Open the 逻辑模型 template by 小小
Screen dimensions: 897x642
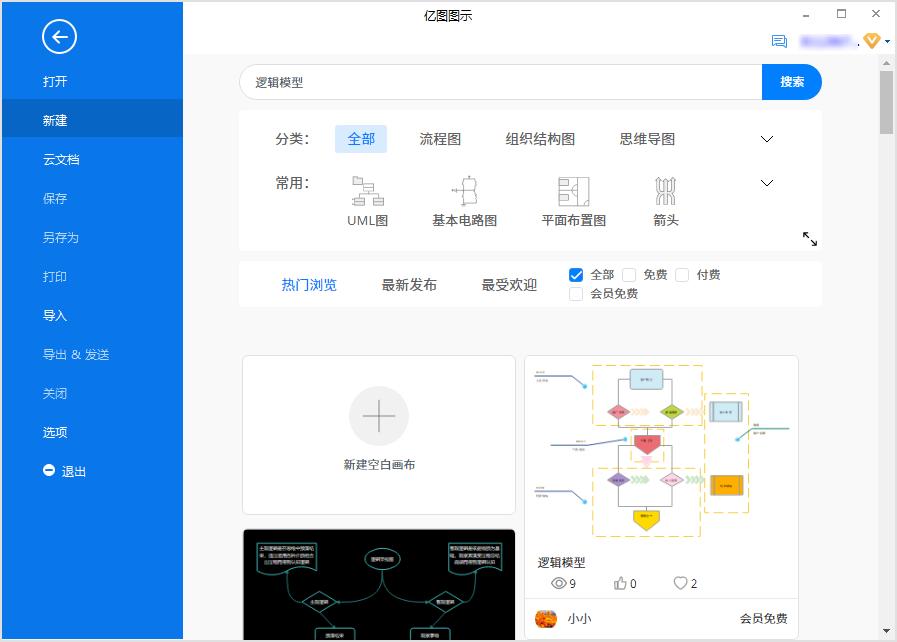[661, 450]
